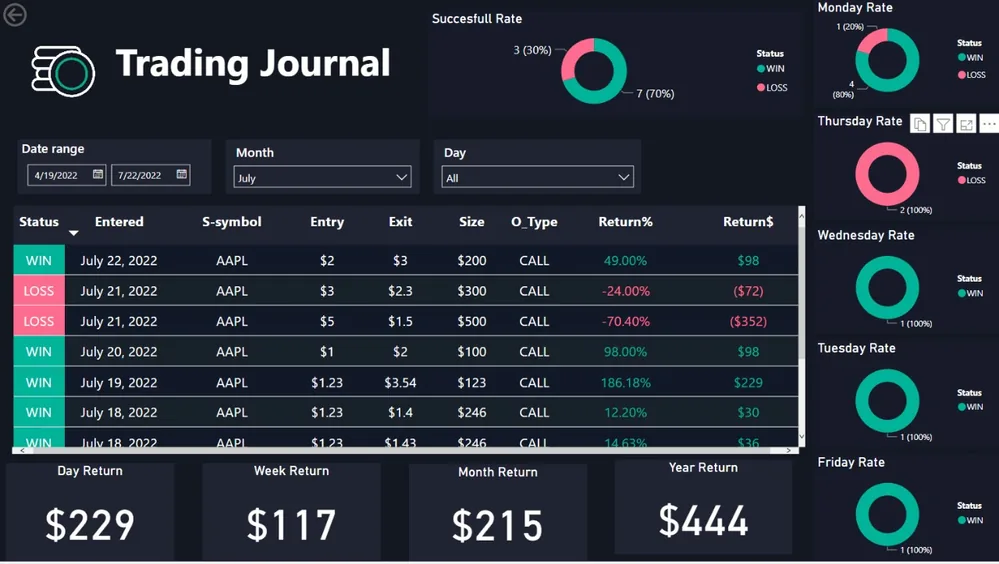Click the Month Return $215 card
The image size is (999, 564).
point(498,511)
